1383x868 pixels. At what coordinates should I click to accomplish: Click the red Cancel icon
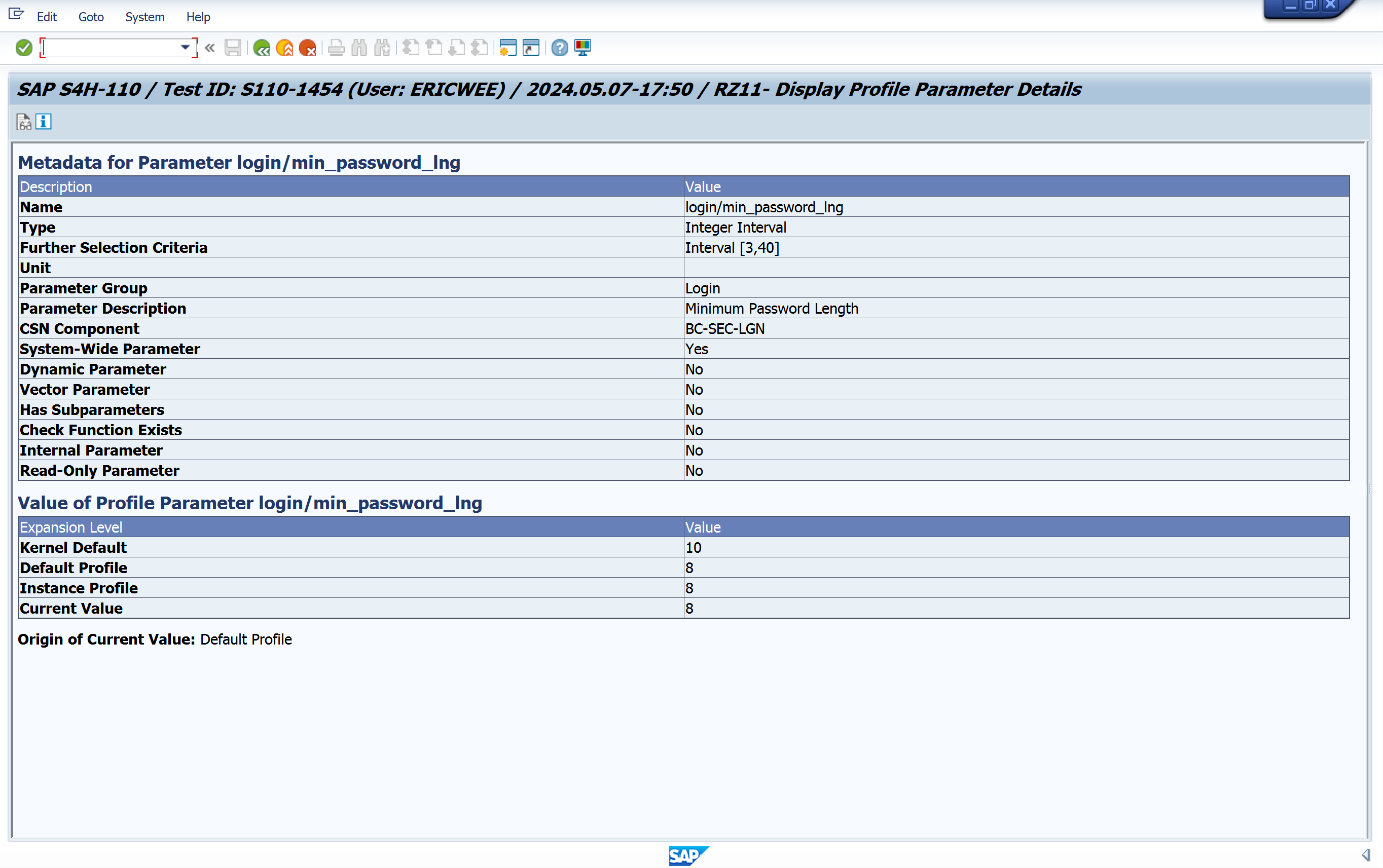pyautogui.click(x=308, y=48)
